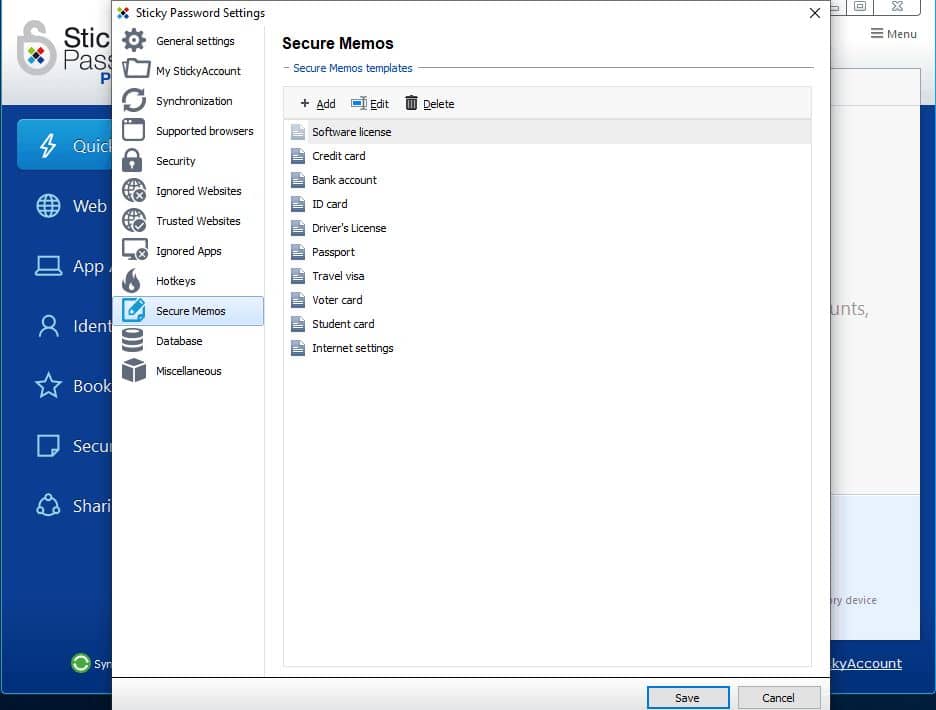
Task: Click the document icon beside Software license
Action: (298, 132)
